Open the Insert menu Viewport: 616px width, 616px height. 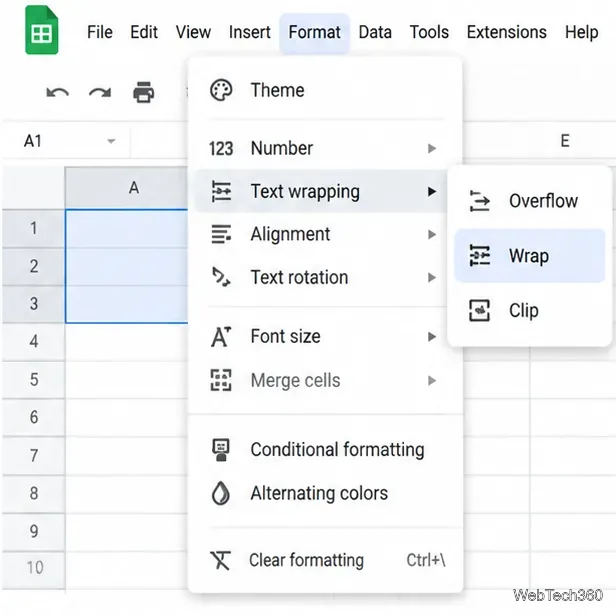[250, 32]
